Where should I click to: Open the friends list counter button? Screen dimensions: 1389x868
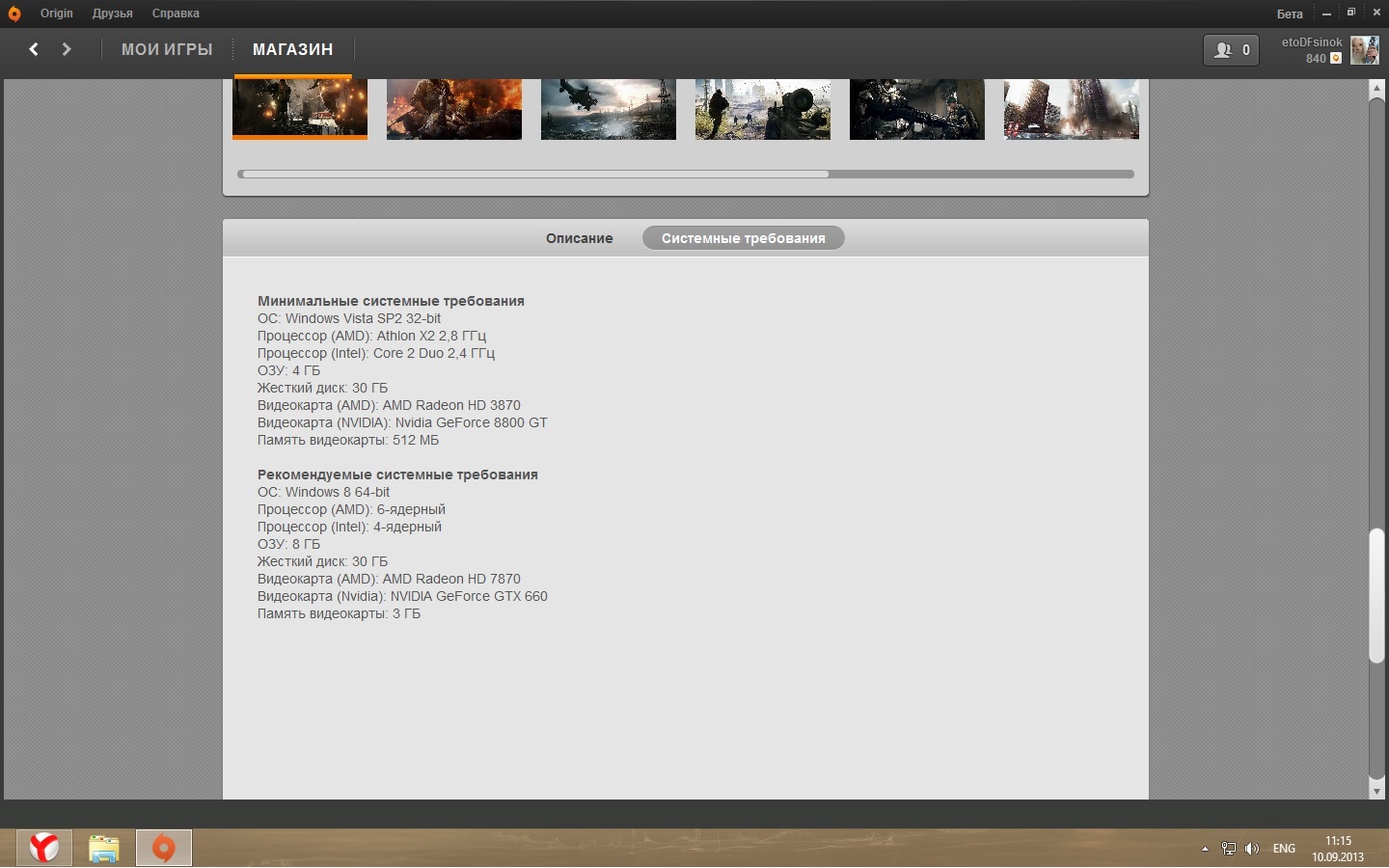tap(1231, 50)
